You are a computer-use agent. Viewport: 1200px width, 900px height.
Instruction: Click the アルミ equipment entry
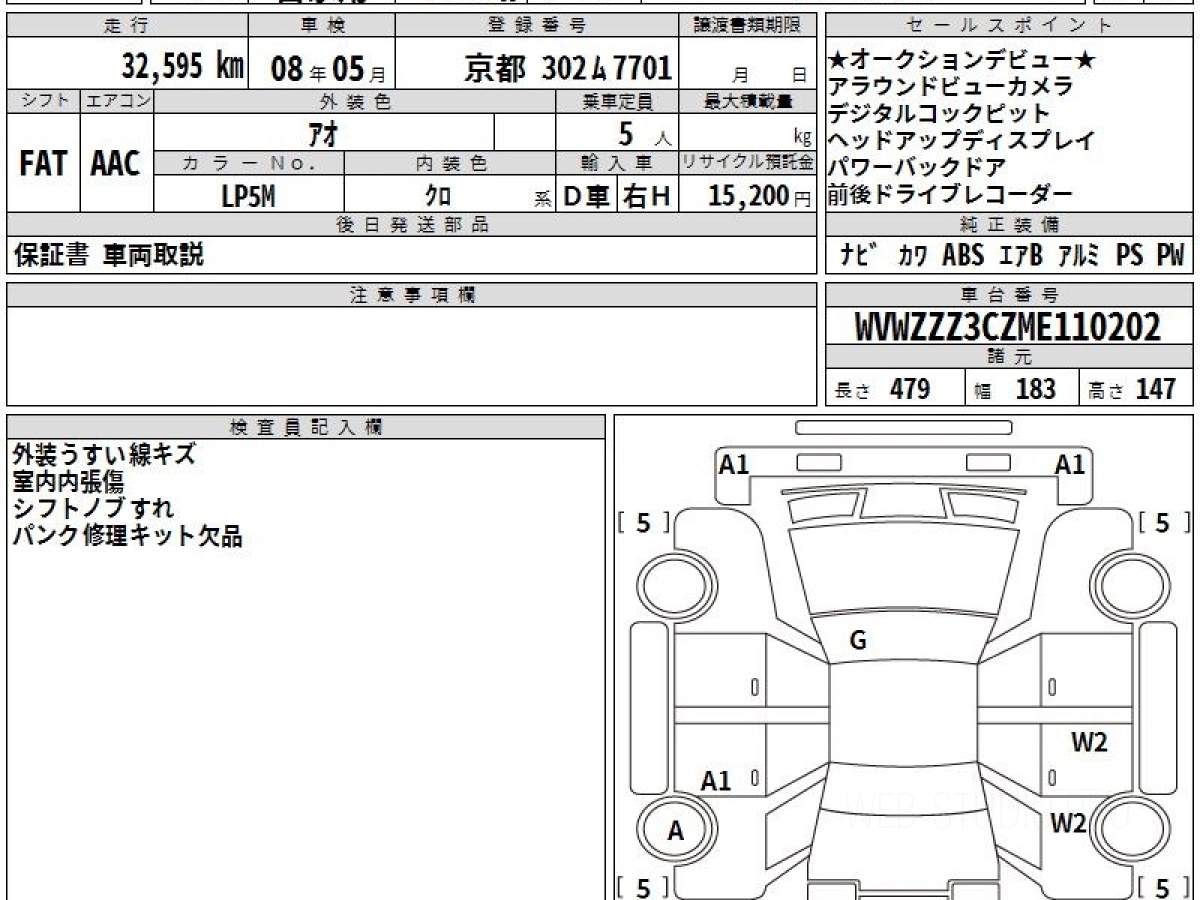point(1079,256)
